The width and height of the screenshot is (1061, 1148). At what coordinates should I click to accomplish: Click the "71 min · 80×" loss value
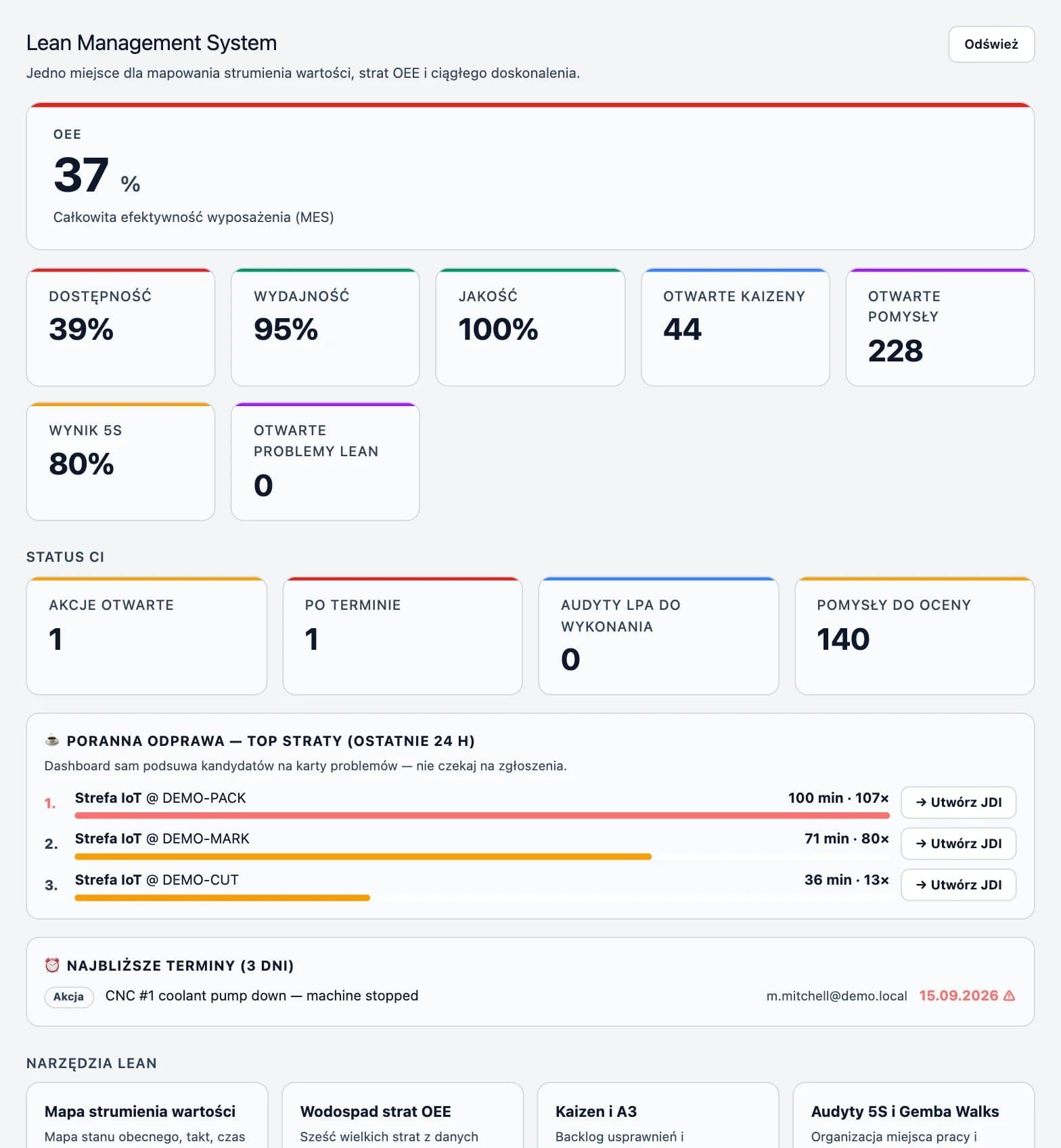click(846, 839)
